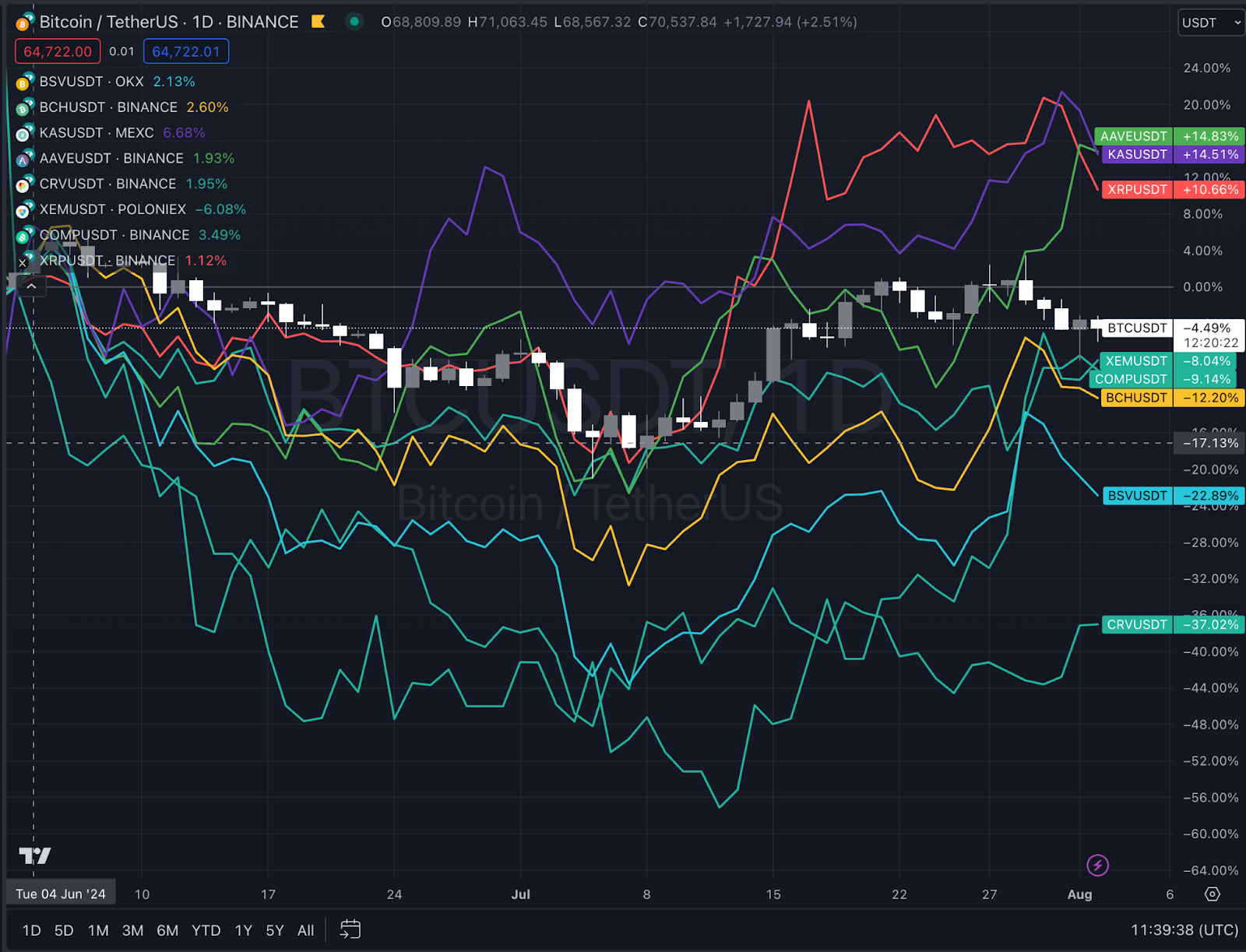The width and height of the screenshot is (1246, 952).
Task: Open the USDT currency dropdown
Action: tap(1212, 23)
